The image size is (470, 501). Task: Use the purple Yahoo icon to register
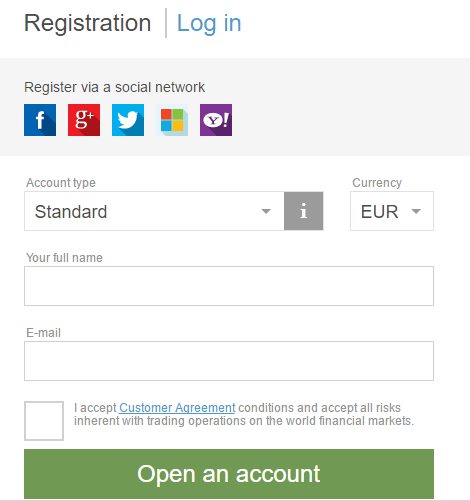tap(216, 120)
